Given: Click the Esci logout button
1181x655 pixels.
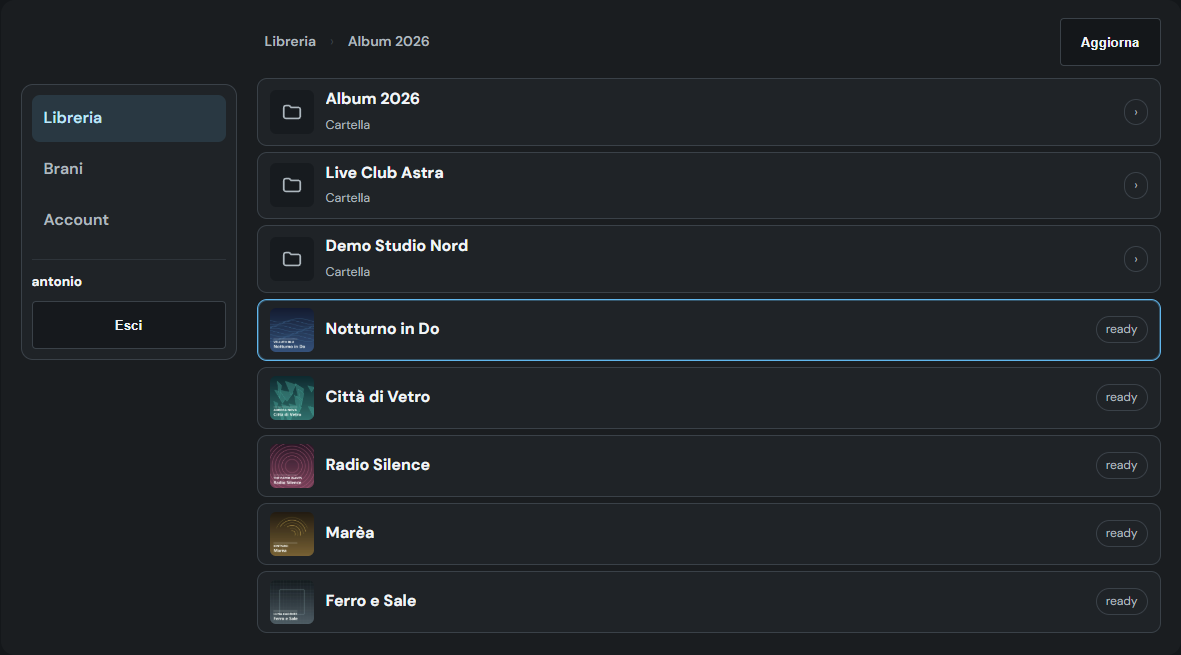Looking at the screenshot, I should tap(129, 325).
